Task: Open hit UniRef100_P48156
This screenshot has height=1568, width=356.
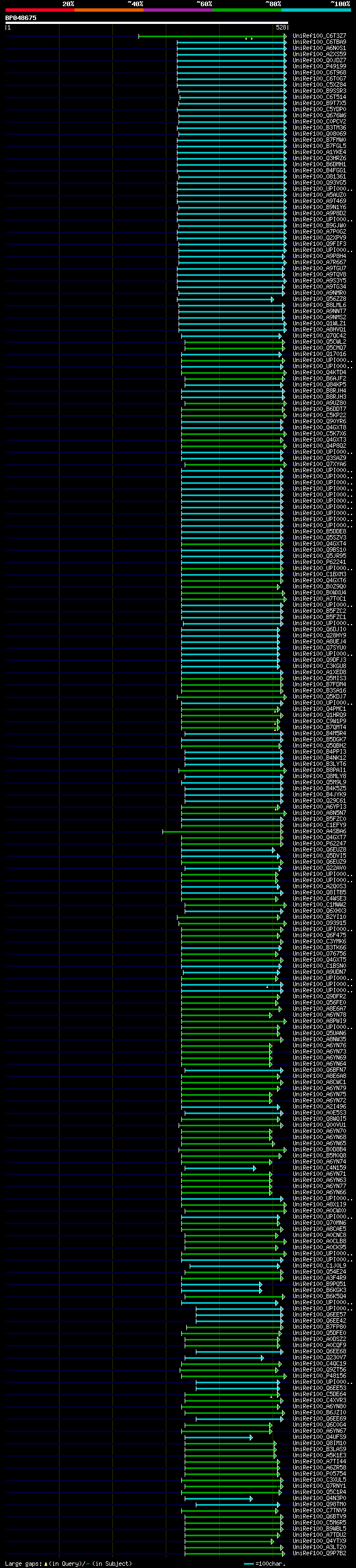Action: pyautogui.click(x=319, y=1376)
